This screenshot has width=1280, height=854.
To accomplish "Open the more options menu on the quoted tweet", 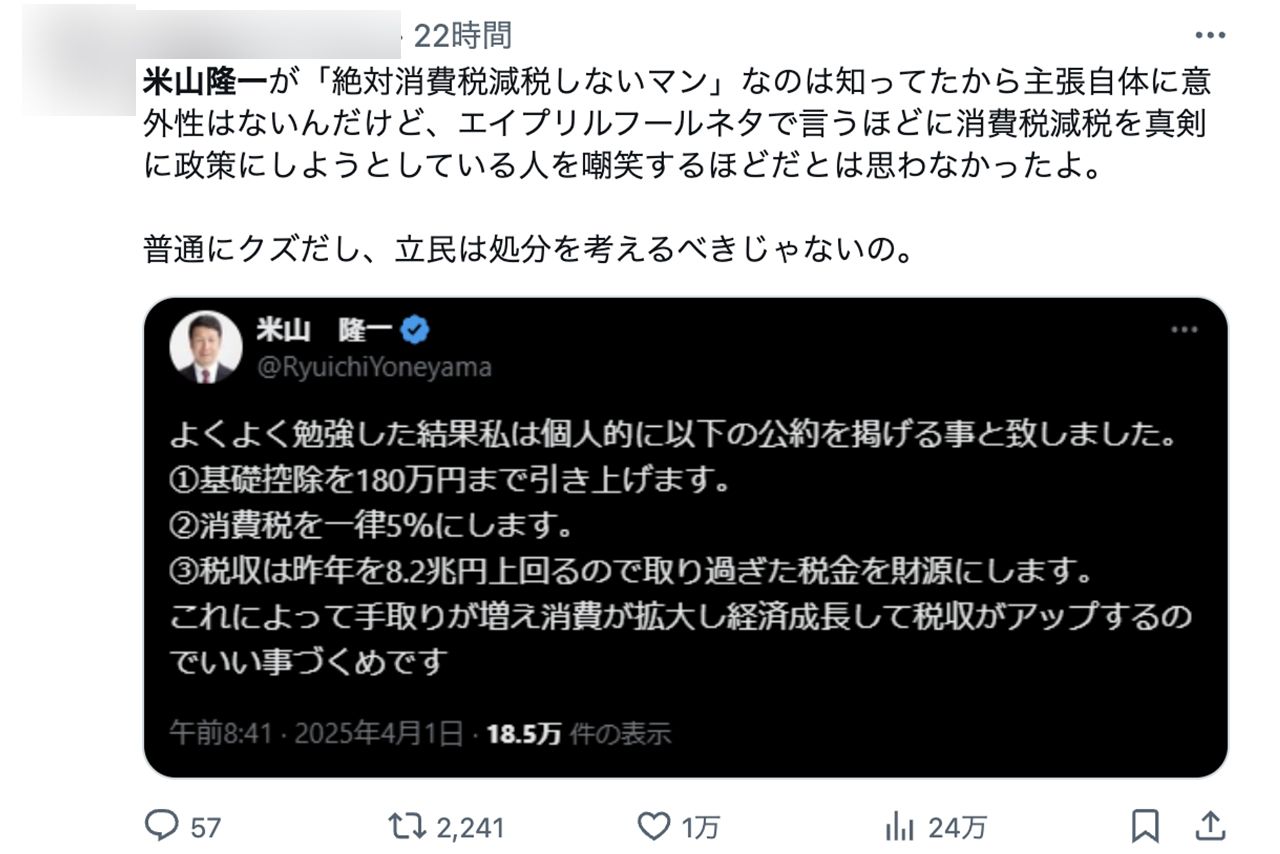I will (x=1185, y=329).
